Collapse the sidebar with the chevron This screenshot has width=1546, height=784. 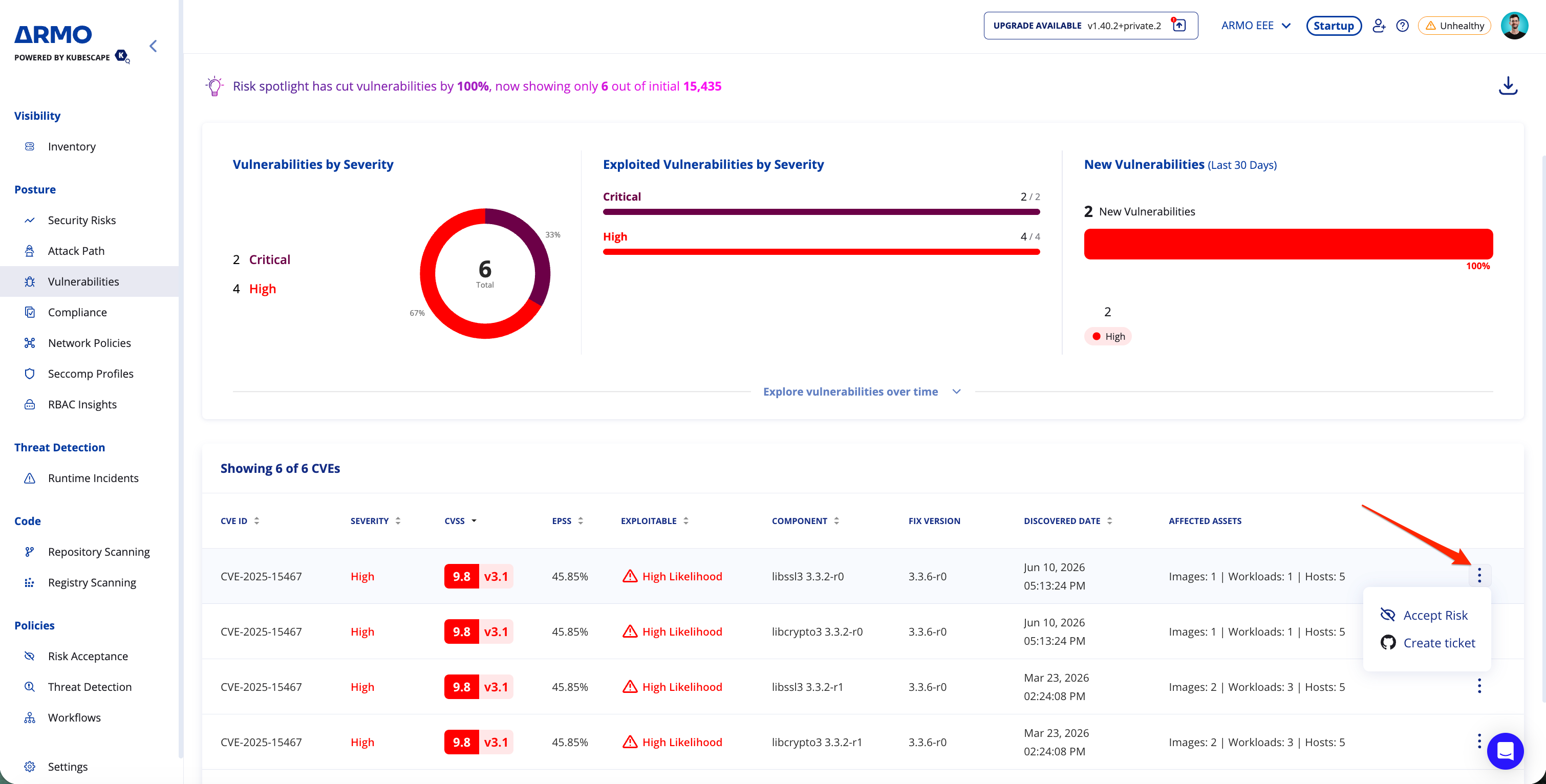(153, 46)
